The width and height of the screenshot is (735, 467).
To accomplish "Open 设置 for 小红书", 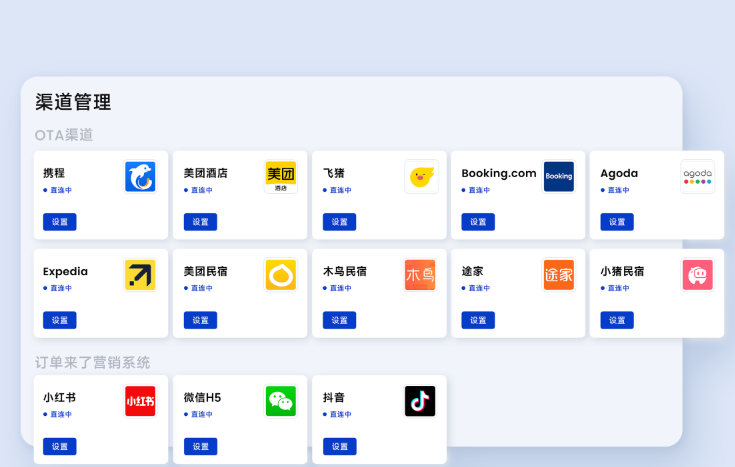I will tap(60, 446).
